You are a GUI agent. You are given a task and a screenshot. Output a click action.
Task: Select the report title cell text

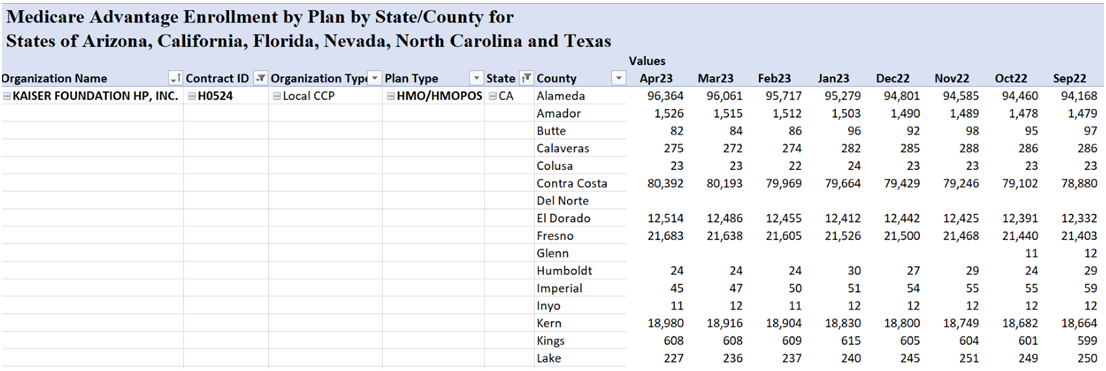[x=309, y=28]
